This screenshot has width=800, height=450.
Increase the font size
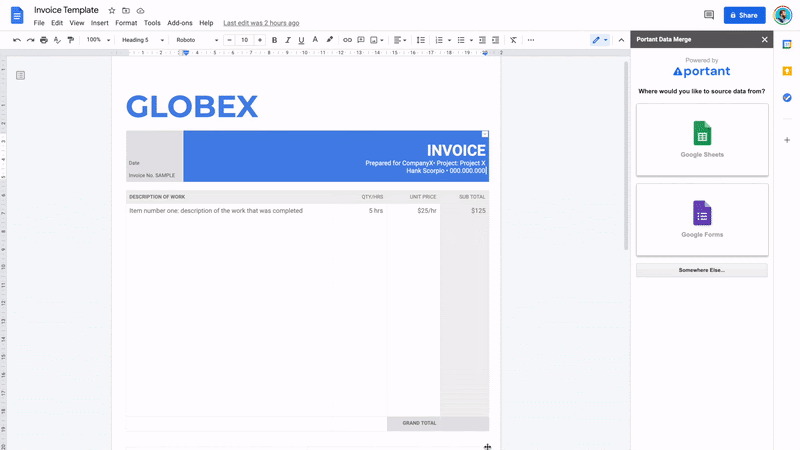[x=260, y=40]
